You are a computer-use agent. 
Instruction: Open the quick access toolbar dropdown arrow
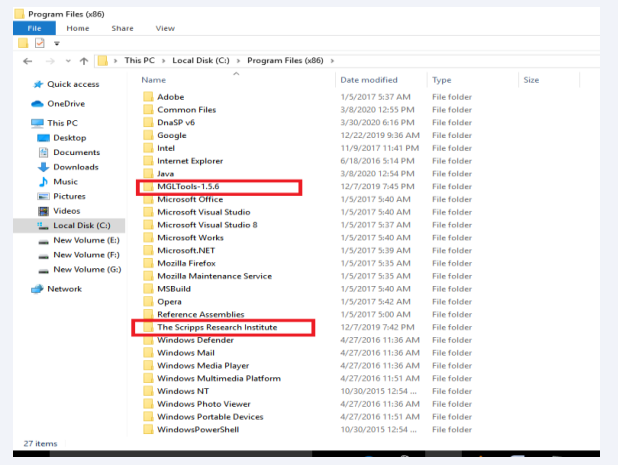click(57, 44)
